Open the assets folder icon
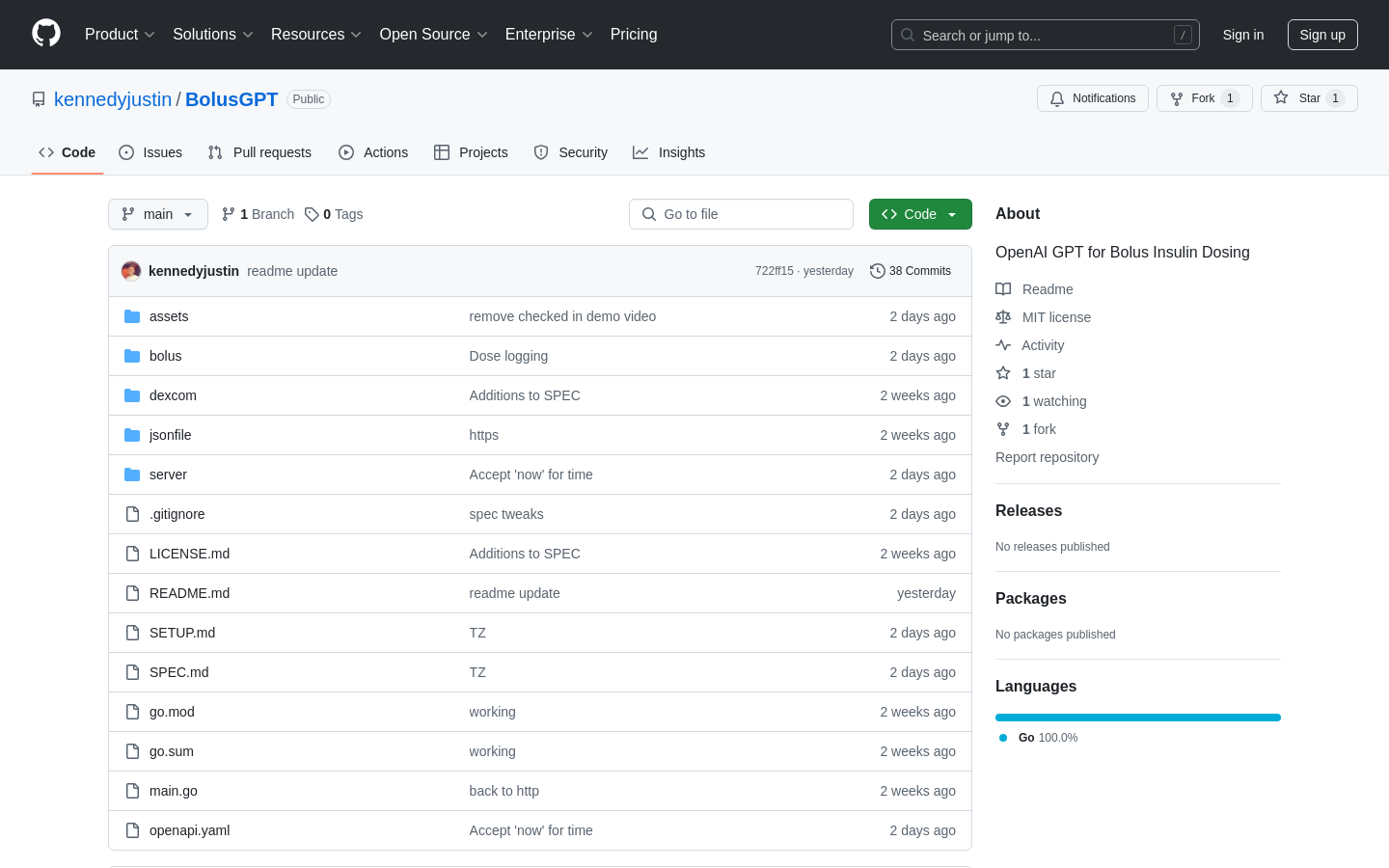Viewport: 1389px width, 868px height. (x=132, y=316)
